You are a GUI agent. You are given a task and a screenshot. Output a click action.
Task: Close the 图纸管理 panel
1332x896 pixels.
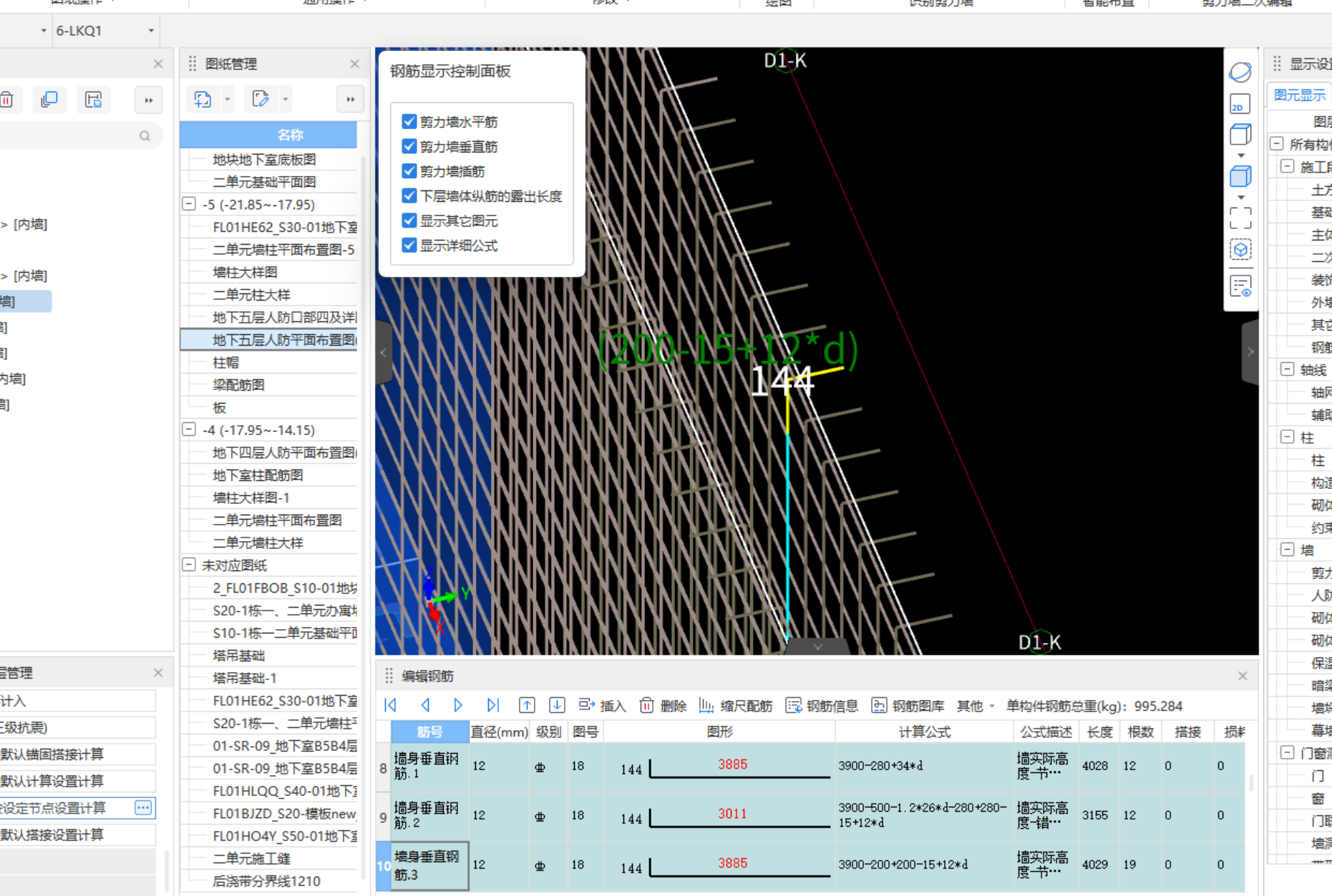click(354, 64)
